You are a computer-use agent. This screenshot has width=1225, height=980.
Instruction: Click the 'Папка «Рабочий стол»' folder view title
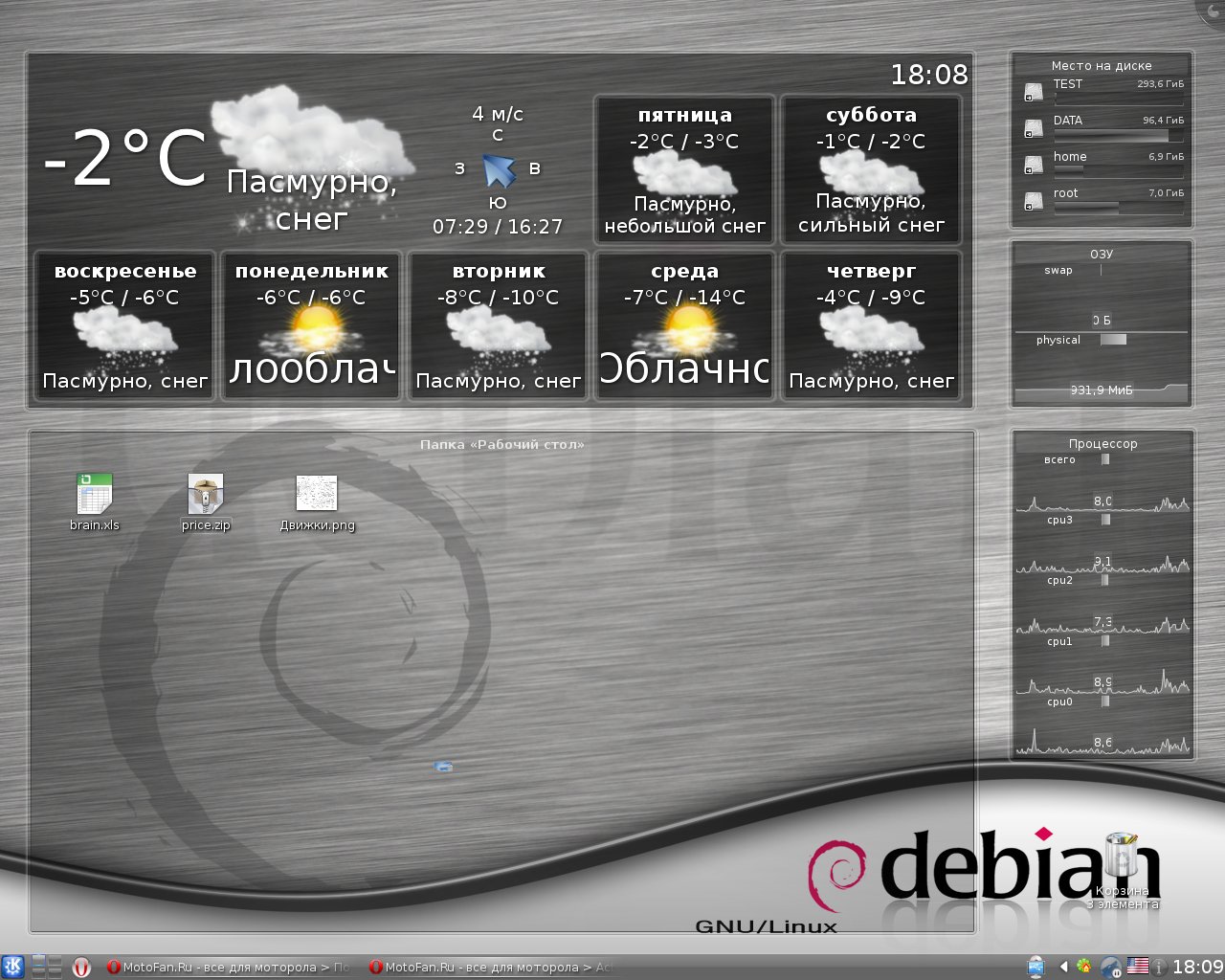click(x=501, y=444)
